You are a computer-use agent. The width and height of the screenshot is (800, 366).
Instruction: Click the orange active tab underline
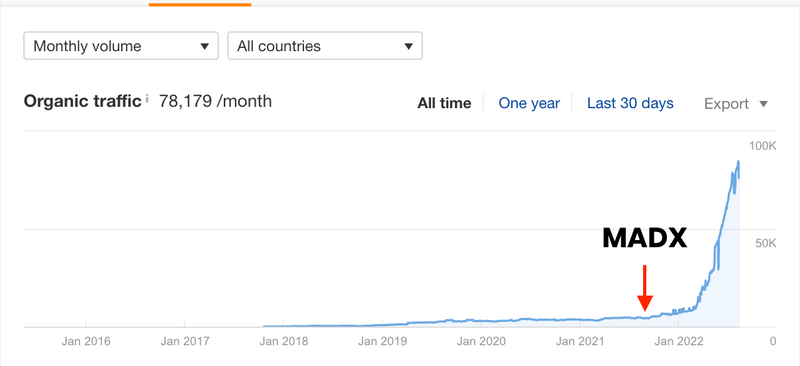tap(200, 4)
